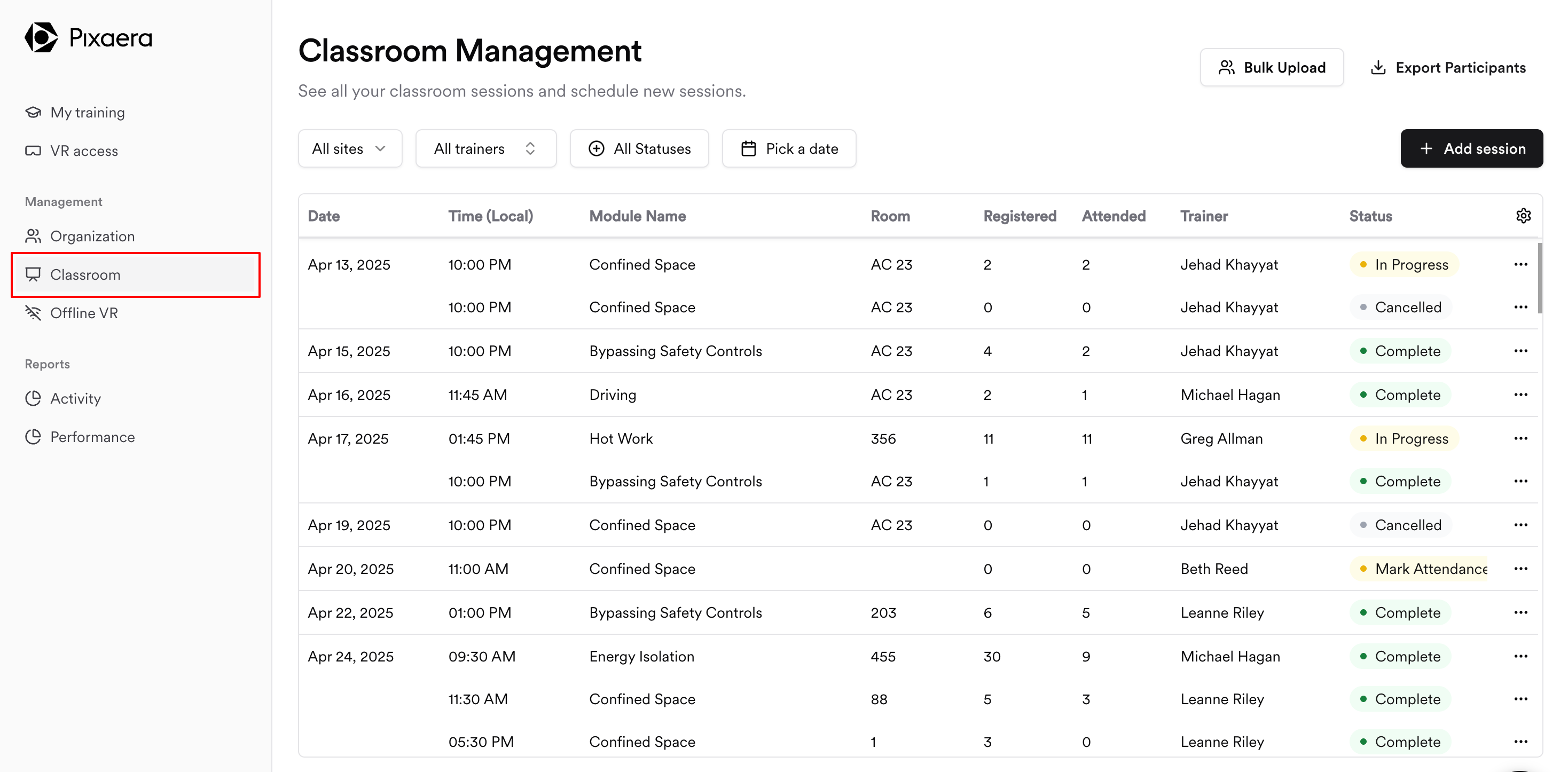This screenshot has width=1568, height=772.
Task: Click the Offline VR icon in sidebar
Action: point(33,313)
